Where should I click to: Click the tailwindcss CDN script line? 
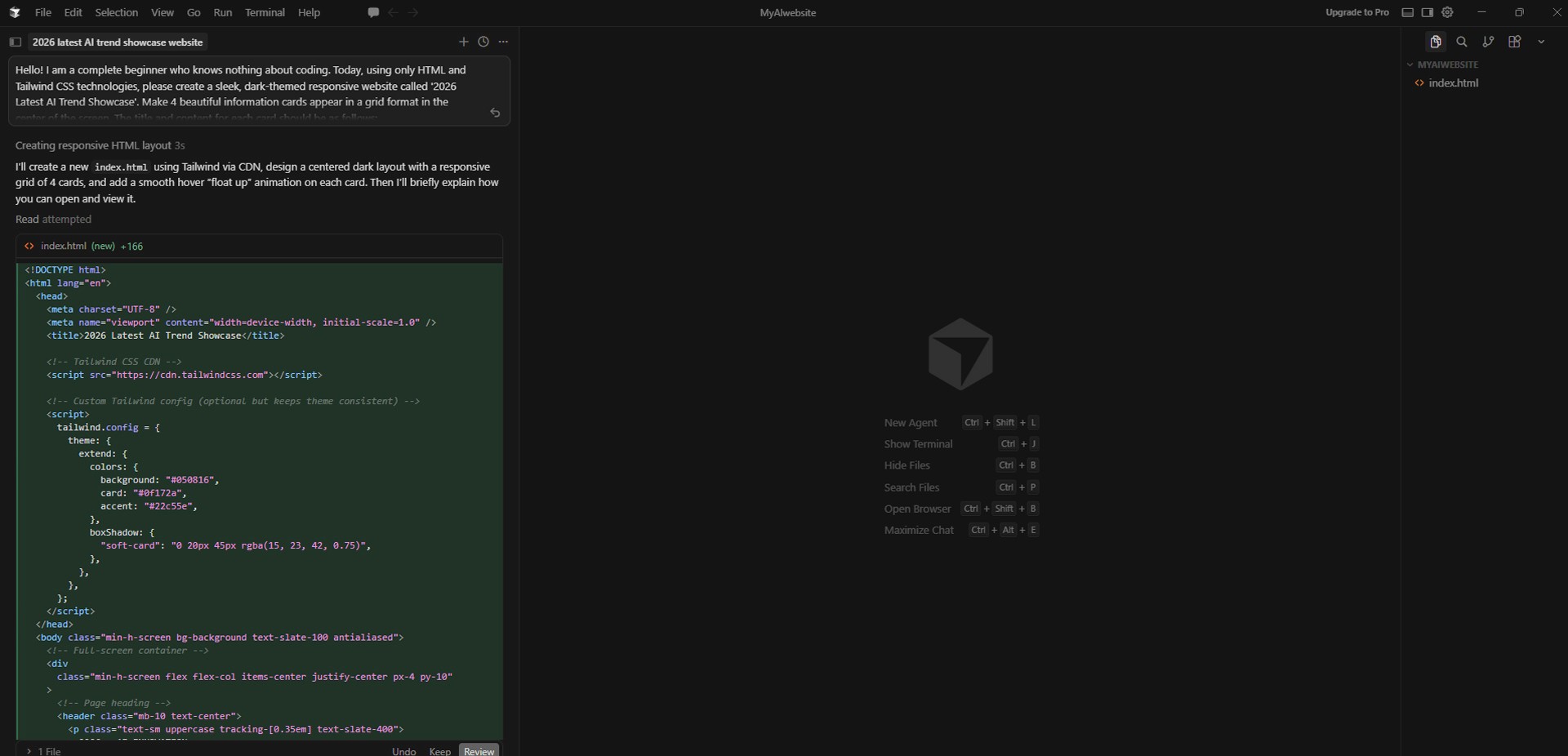[185, 375]
